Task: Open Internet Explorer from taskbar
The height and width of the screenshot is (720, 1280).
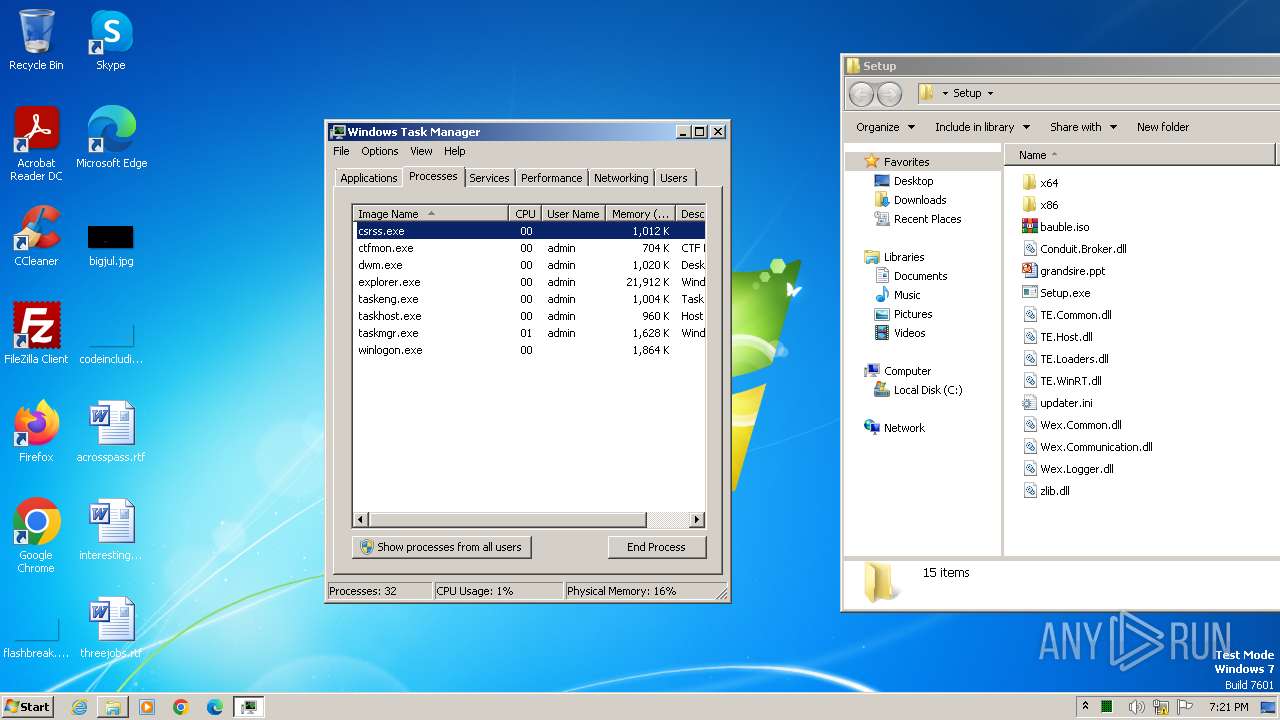Action: coord(79,707)
